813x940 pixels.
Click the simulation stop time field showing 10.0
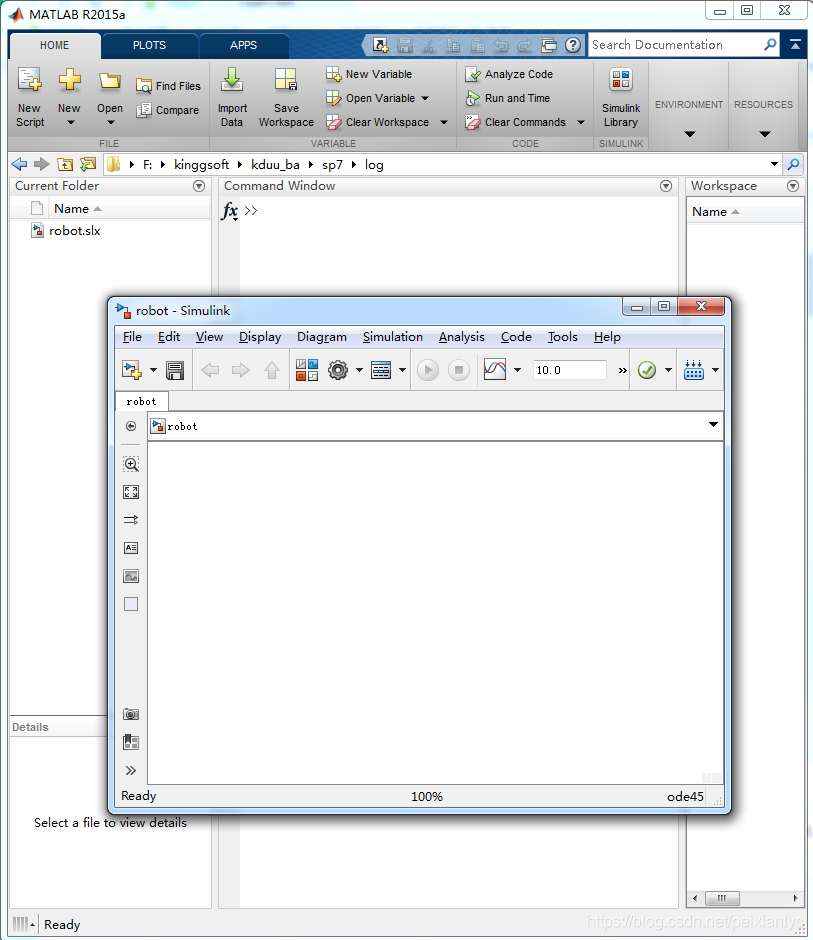tap(568, 369)
